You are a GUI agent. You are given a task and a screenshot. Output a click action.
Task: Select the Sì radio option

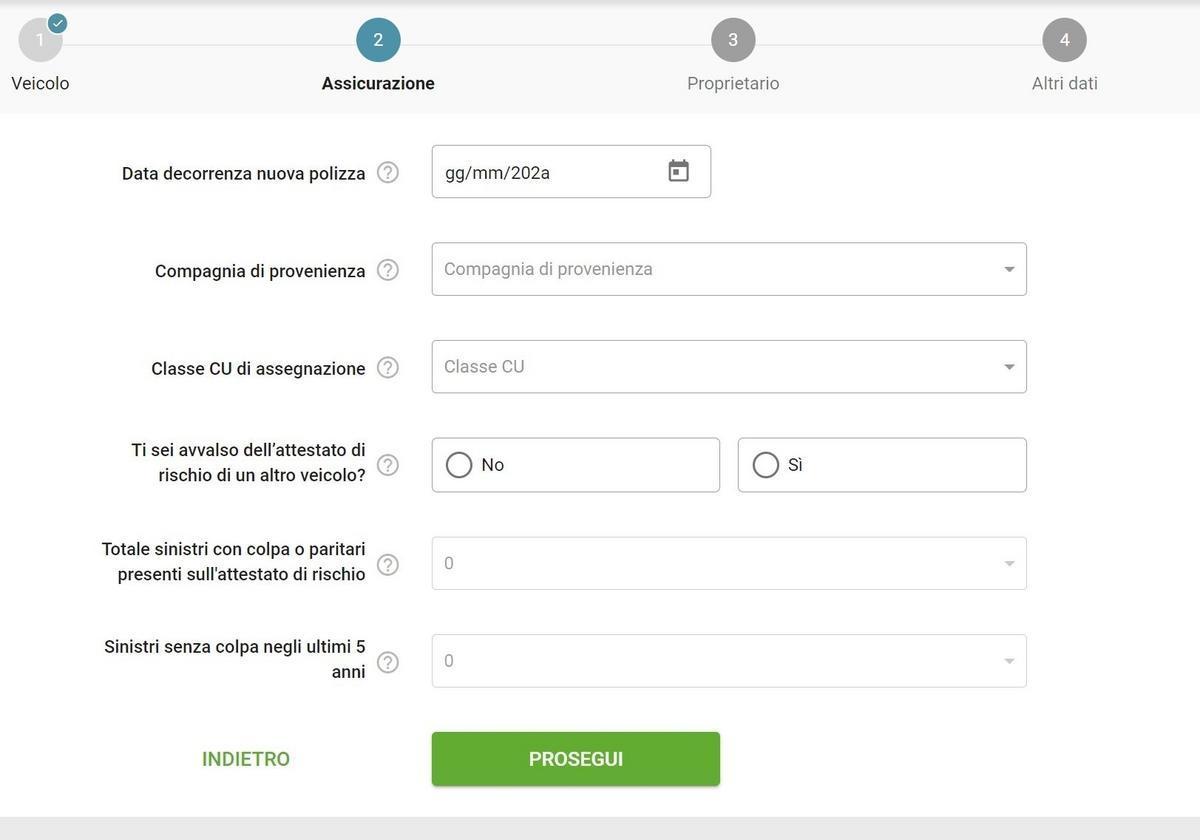(x=766, y=465)
